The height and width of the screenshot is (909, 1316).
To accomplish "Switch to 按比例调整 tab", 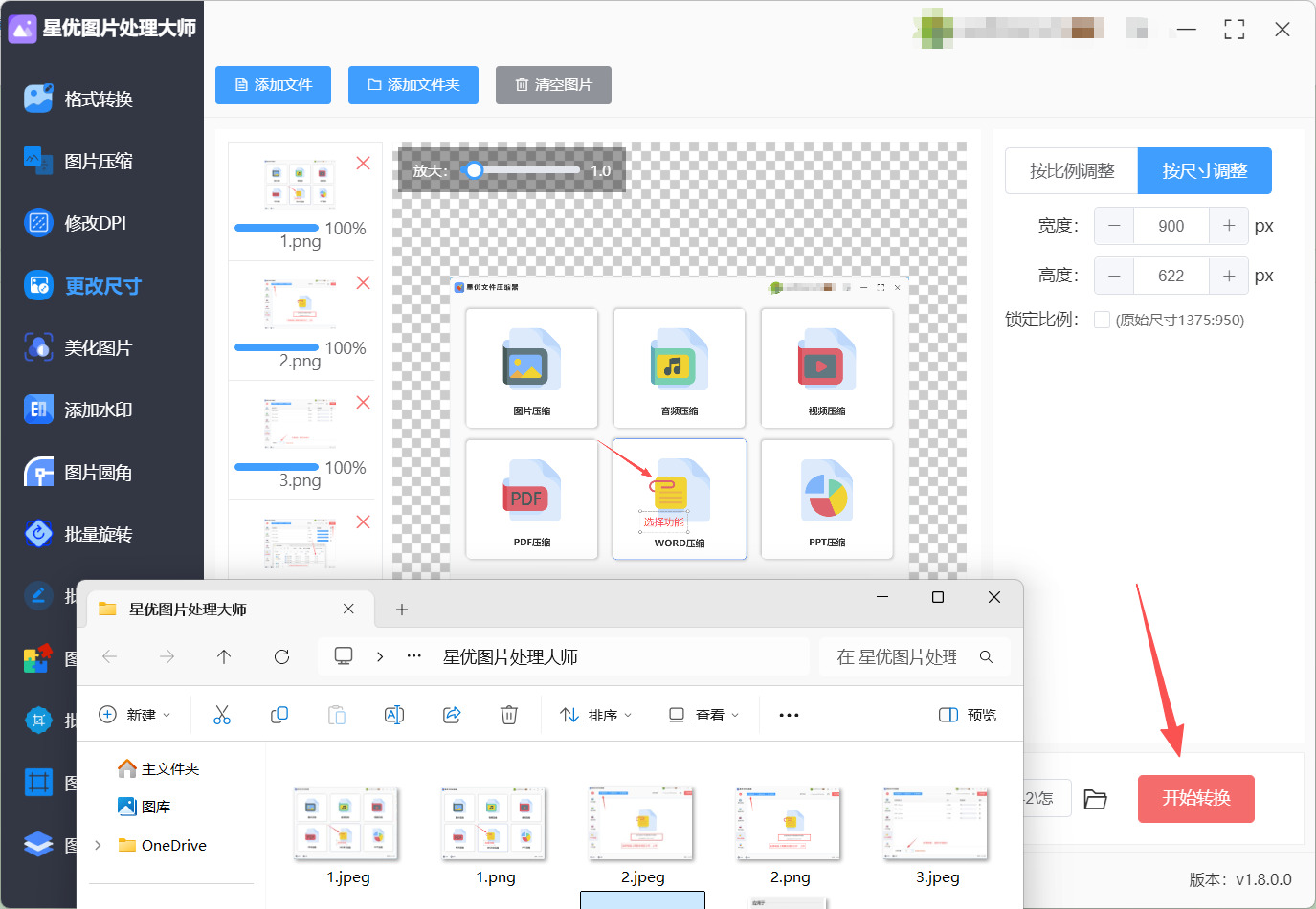I will click(x=1072, y=171).
